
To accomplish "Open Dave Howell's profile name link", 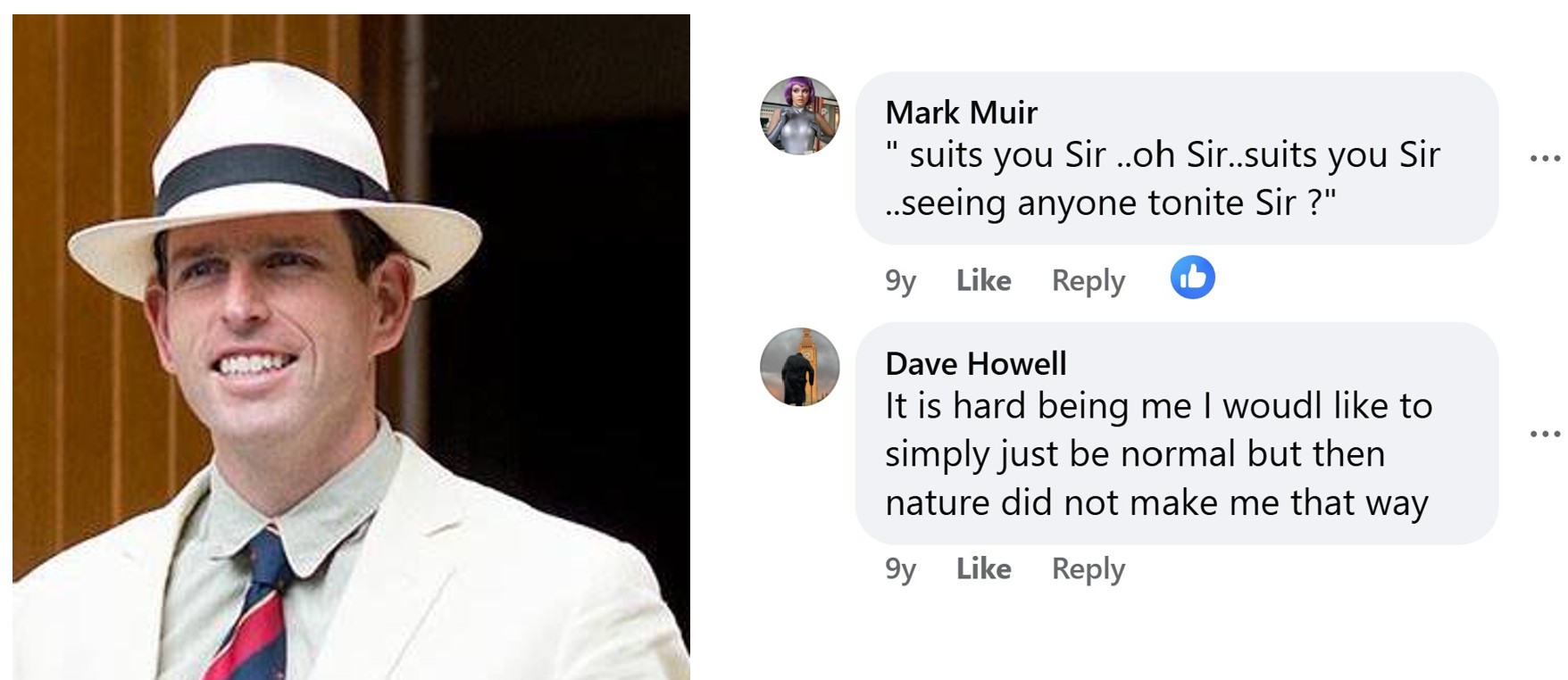I will pyautogui.click(x=975, y=363).
